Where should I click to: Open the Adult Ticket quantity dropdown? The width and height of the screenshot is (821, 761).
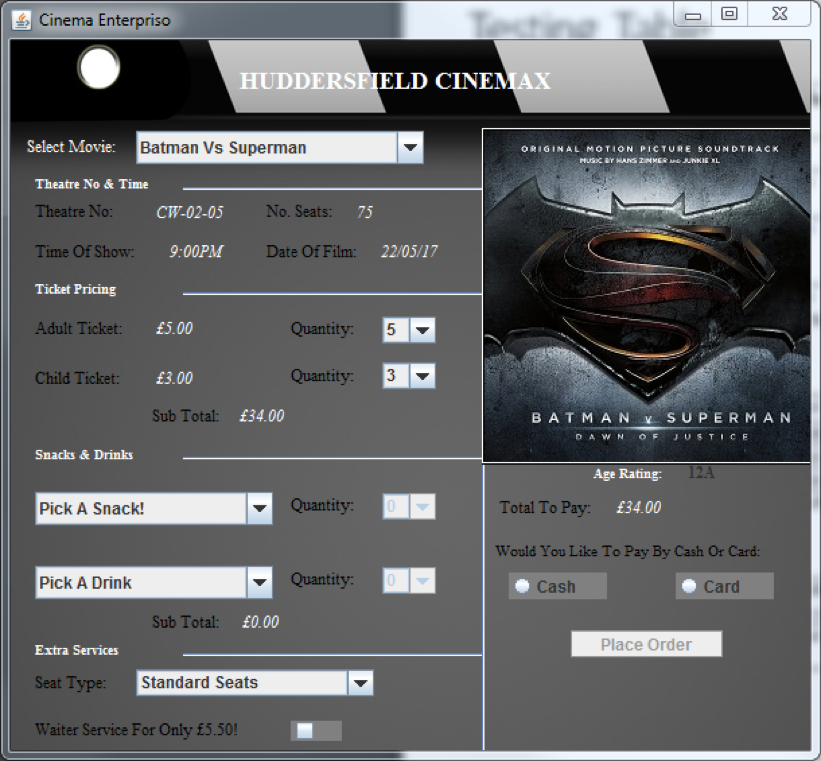click(409, 329)
